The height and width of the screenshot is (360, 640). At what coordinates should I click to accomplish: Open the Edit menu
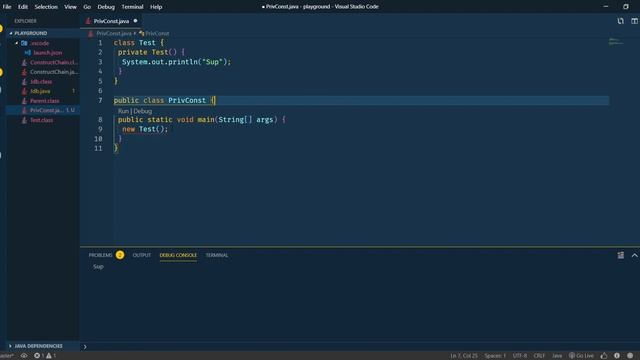pos(23,7)
